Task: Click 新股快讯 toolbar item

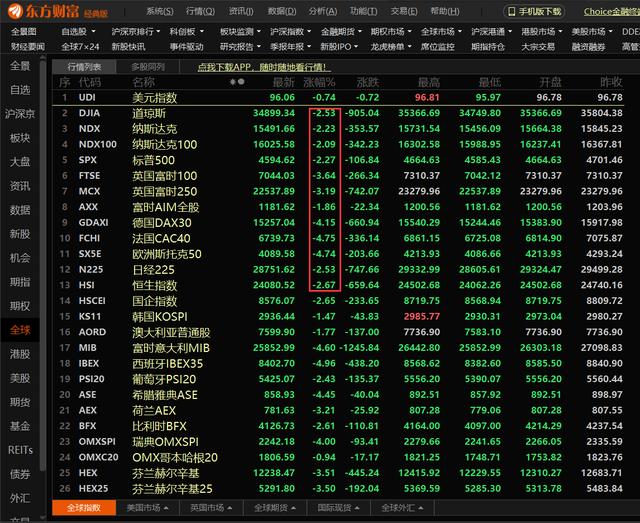Action: [128, 47]
